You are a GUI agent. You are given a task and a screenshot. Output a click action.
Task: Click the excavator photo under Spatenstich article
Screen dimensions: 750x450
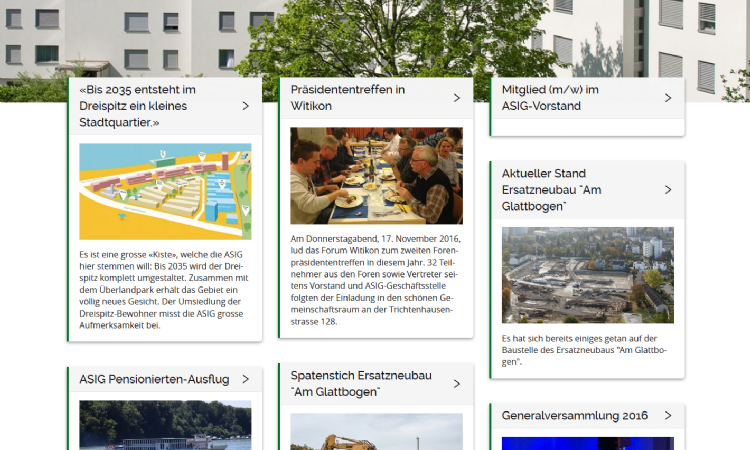click(376, 432)
